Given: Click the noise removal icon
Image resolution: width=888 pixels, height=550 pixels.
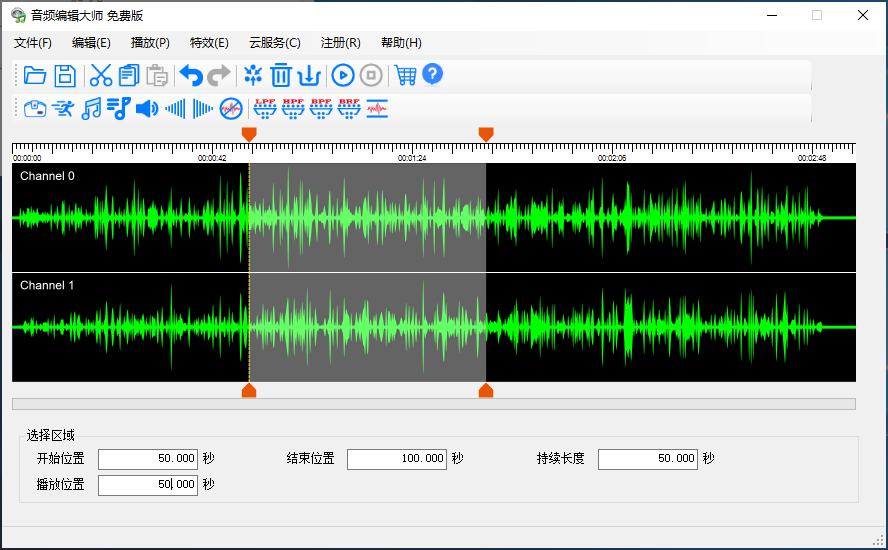Looking at the screenshot, I should [231, 108].
